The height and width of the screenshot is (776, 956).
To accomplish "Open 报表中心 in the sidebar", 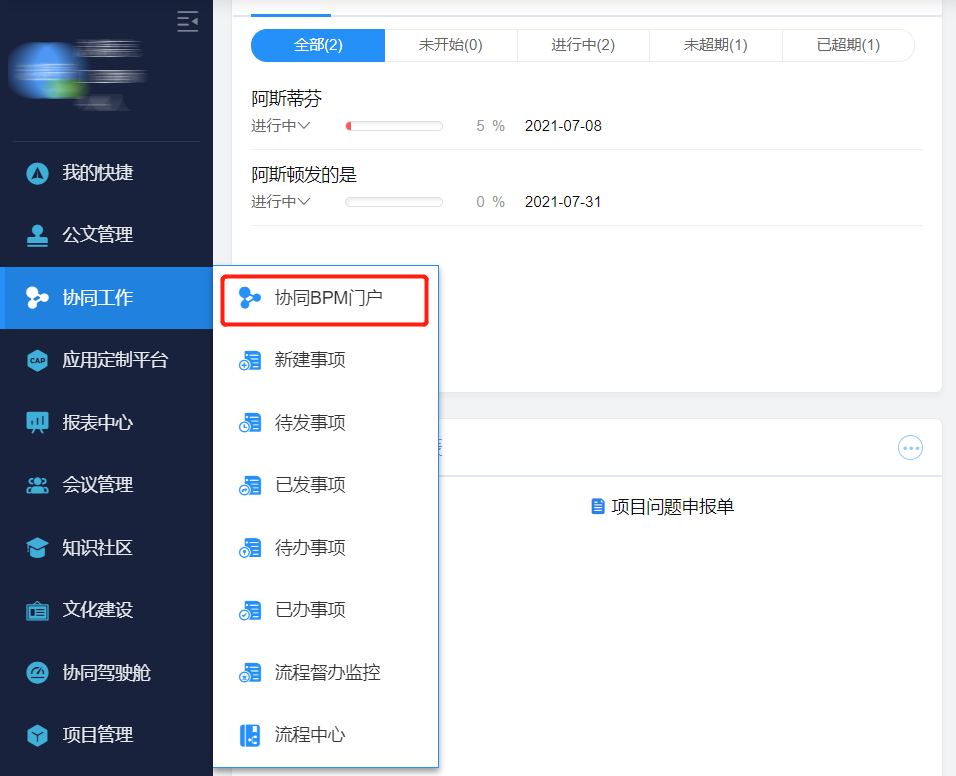I will (x=38, y=422).
